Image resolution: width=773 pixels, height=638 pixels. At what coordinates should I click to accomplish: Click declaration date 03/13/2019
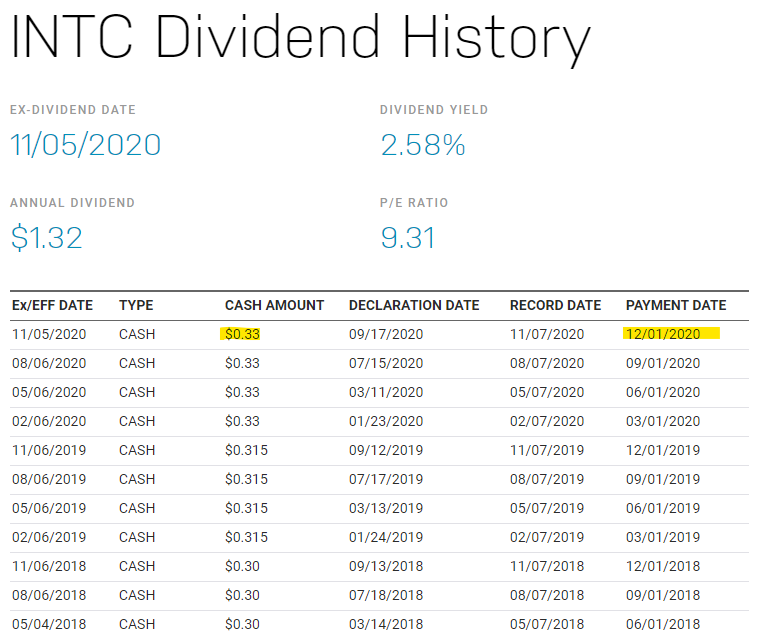pos(386,508)
